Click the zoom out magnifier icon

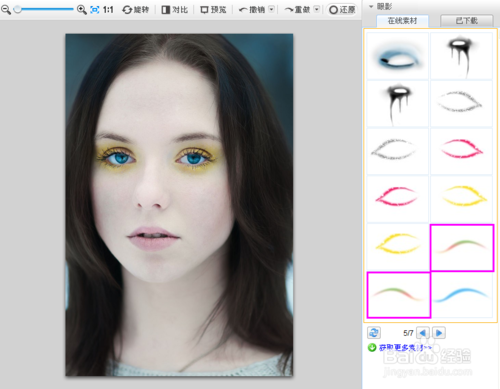click(x=6, y=9)
